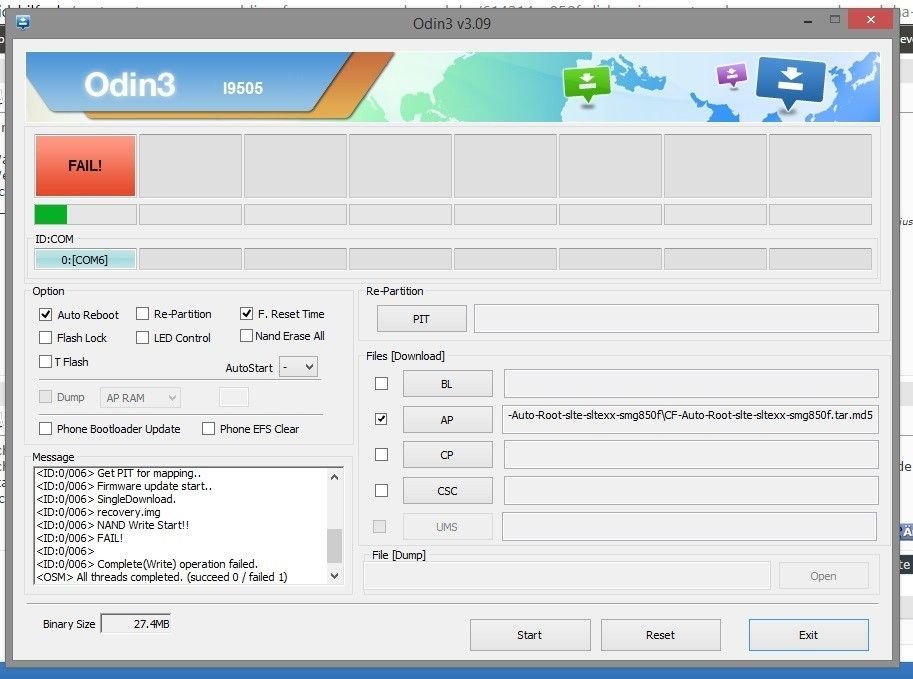Click the 0:[COM6] port field

coord(85,259)
